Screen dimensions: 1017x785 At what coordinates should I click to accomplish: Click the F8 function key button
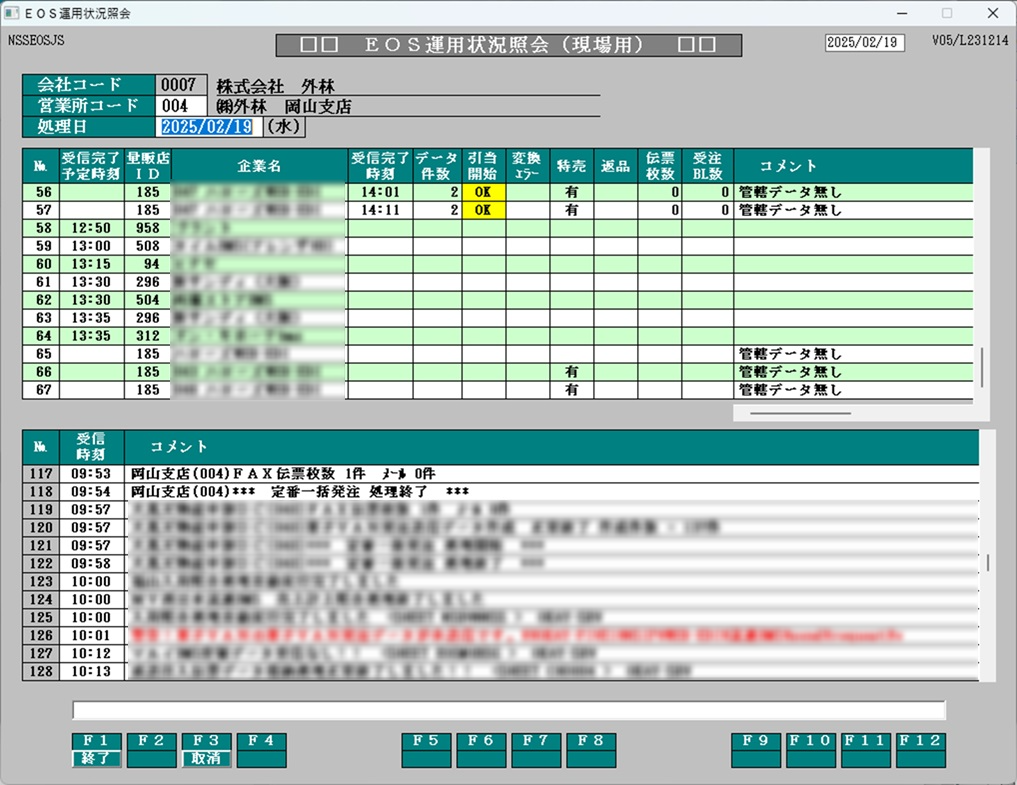click(591, 750)
